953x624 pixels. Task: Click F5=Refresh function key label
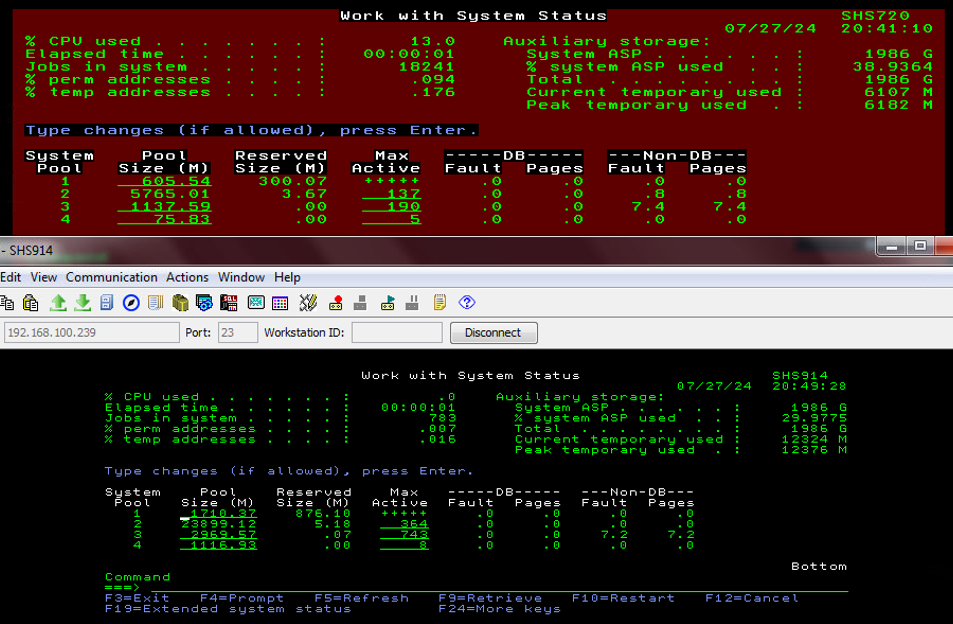[x=362, y=598]
